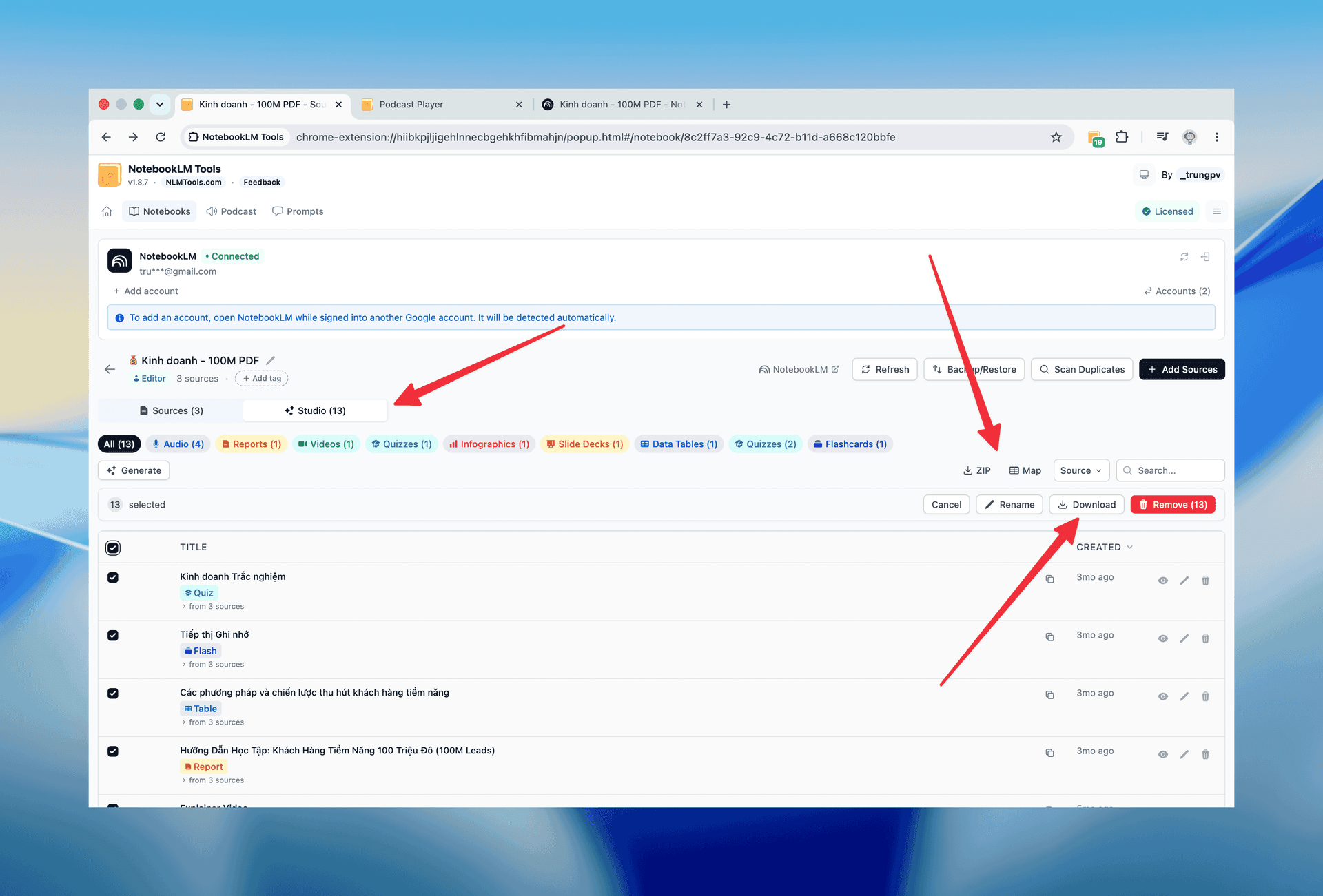Open the Source dropdown filter

(1081, 470)
